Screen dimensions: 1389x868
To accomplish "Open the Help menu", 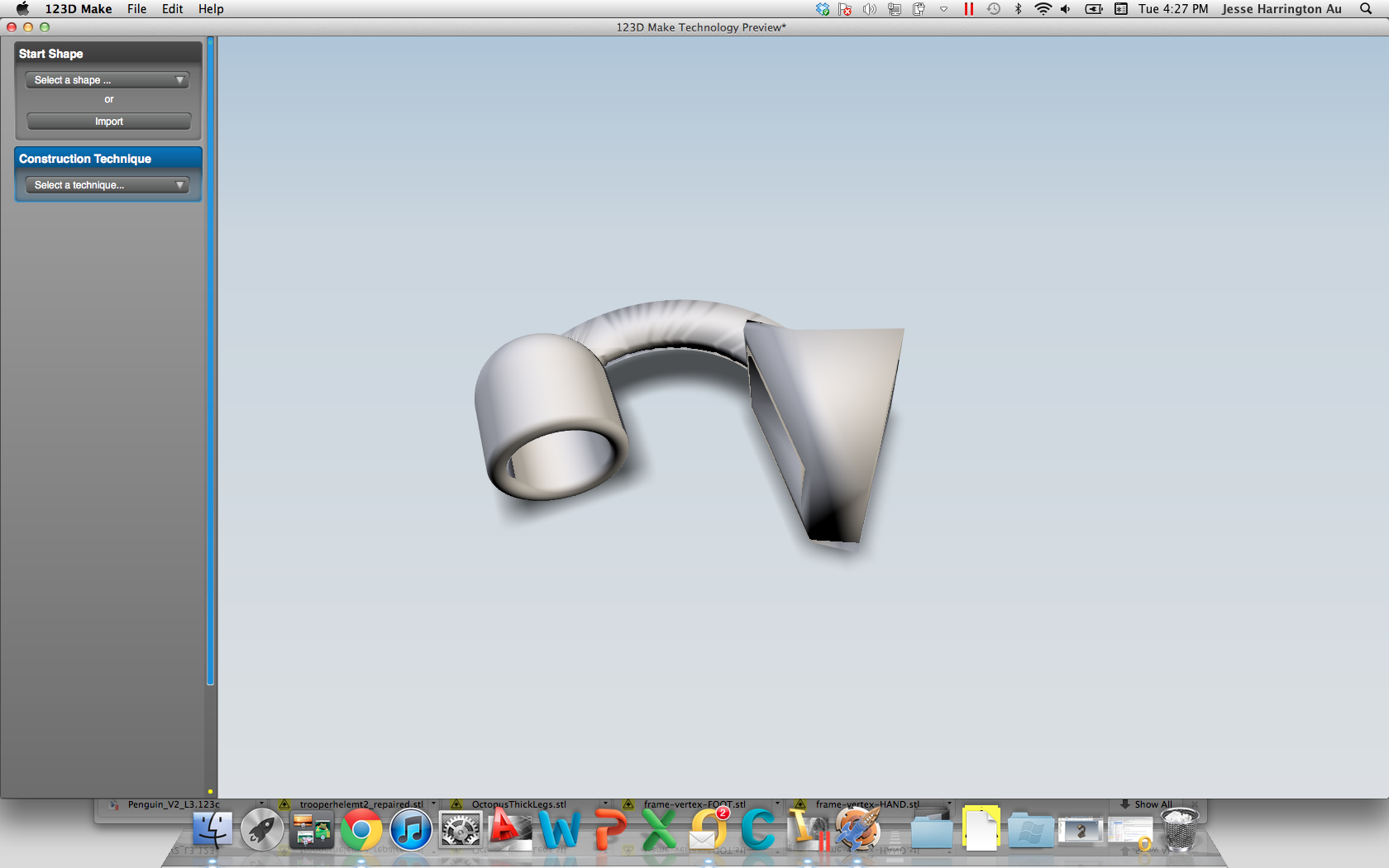I will (x=211, y=9).
